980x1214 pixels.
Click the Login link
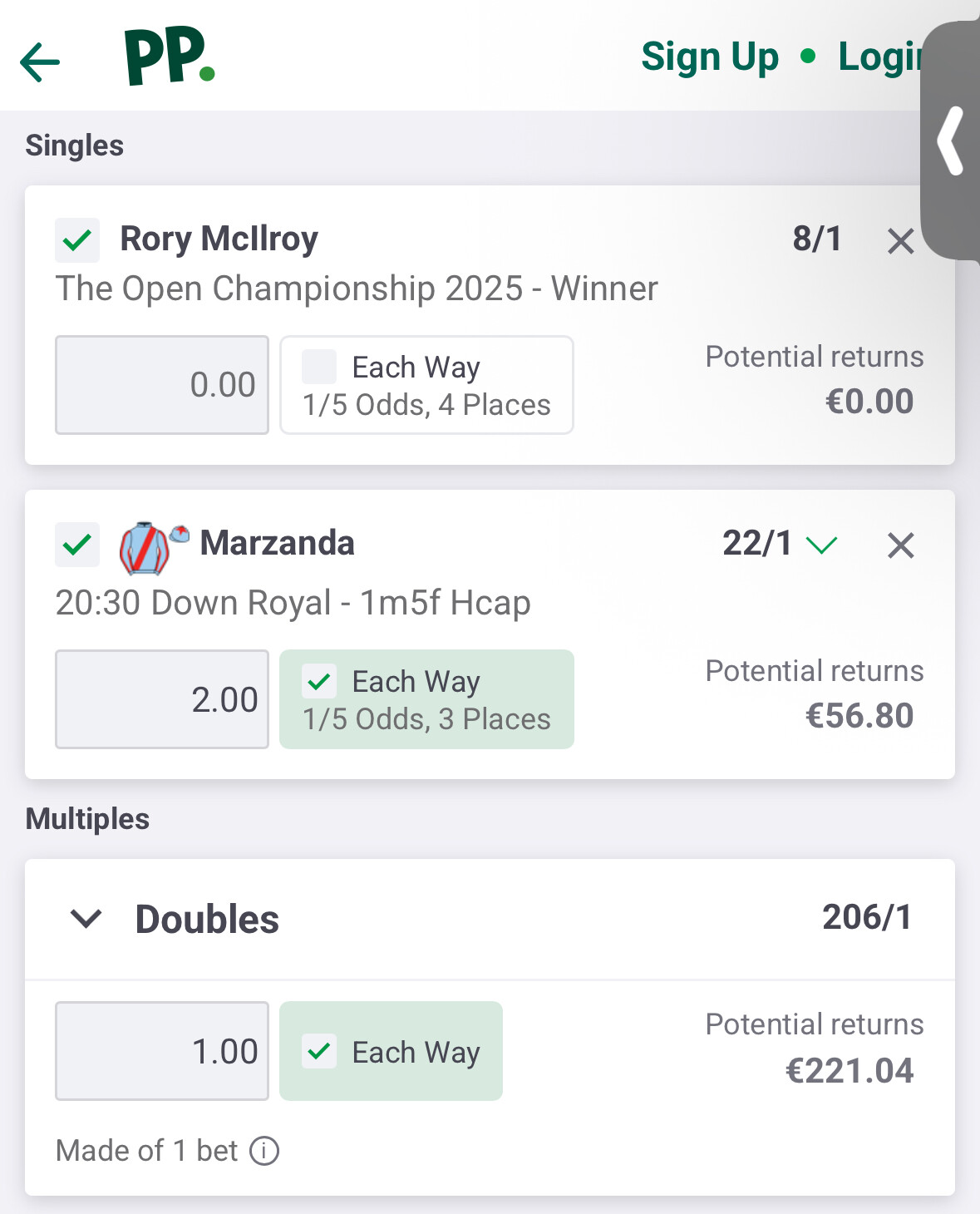(881, 57)
